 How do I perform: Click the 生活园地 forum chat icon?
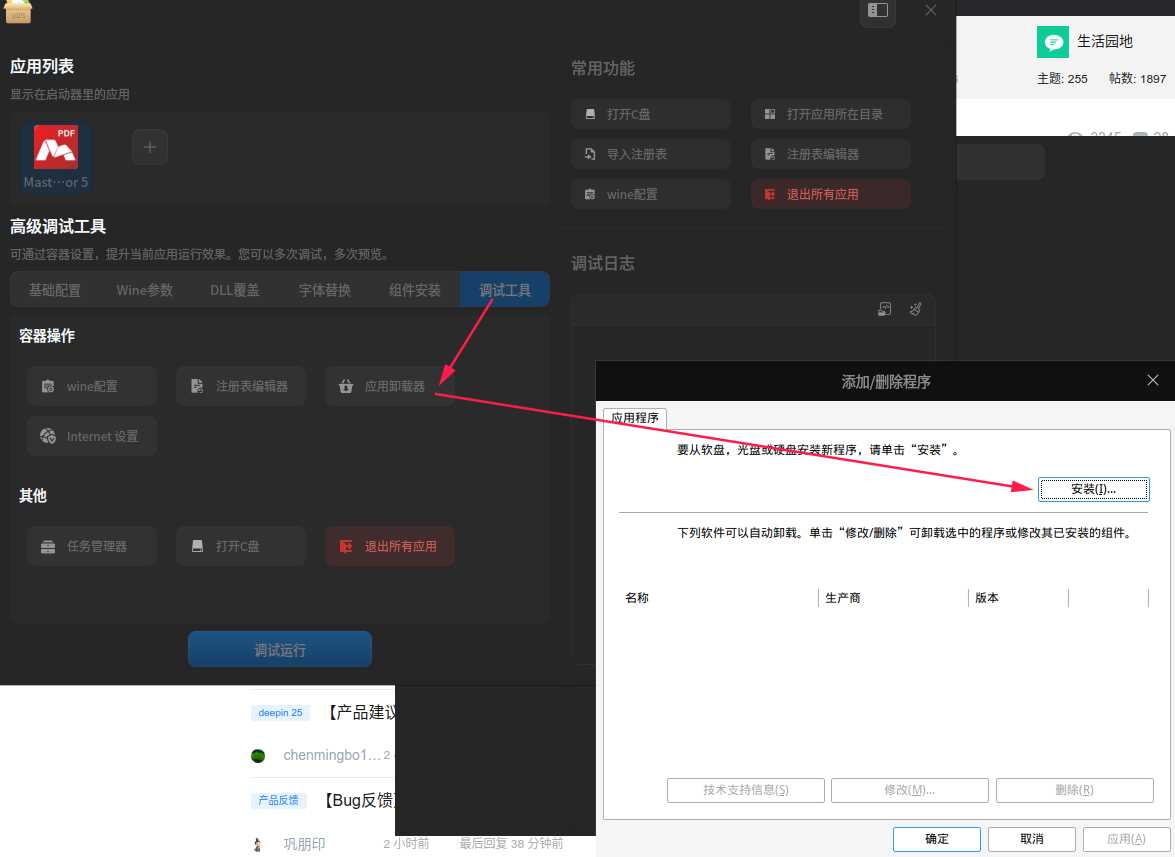tap(1053, 42)
